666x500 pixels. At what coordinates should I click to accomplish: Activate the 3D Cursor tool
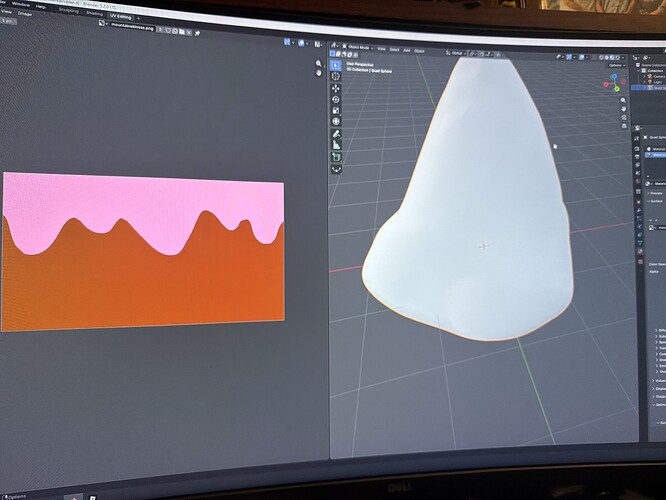point(336,76)
